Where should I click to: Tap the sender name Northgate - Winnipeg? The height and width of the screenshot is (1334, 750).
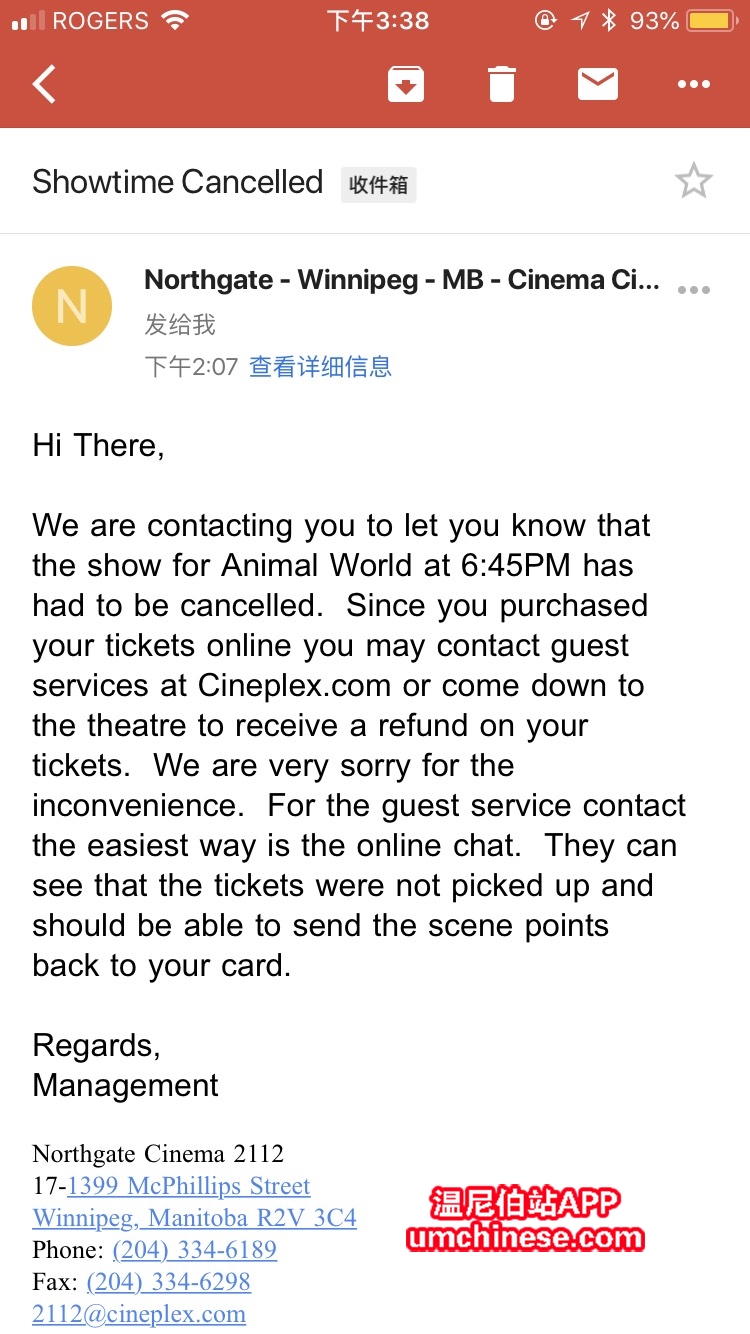click(x=402, y=280)
